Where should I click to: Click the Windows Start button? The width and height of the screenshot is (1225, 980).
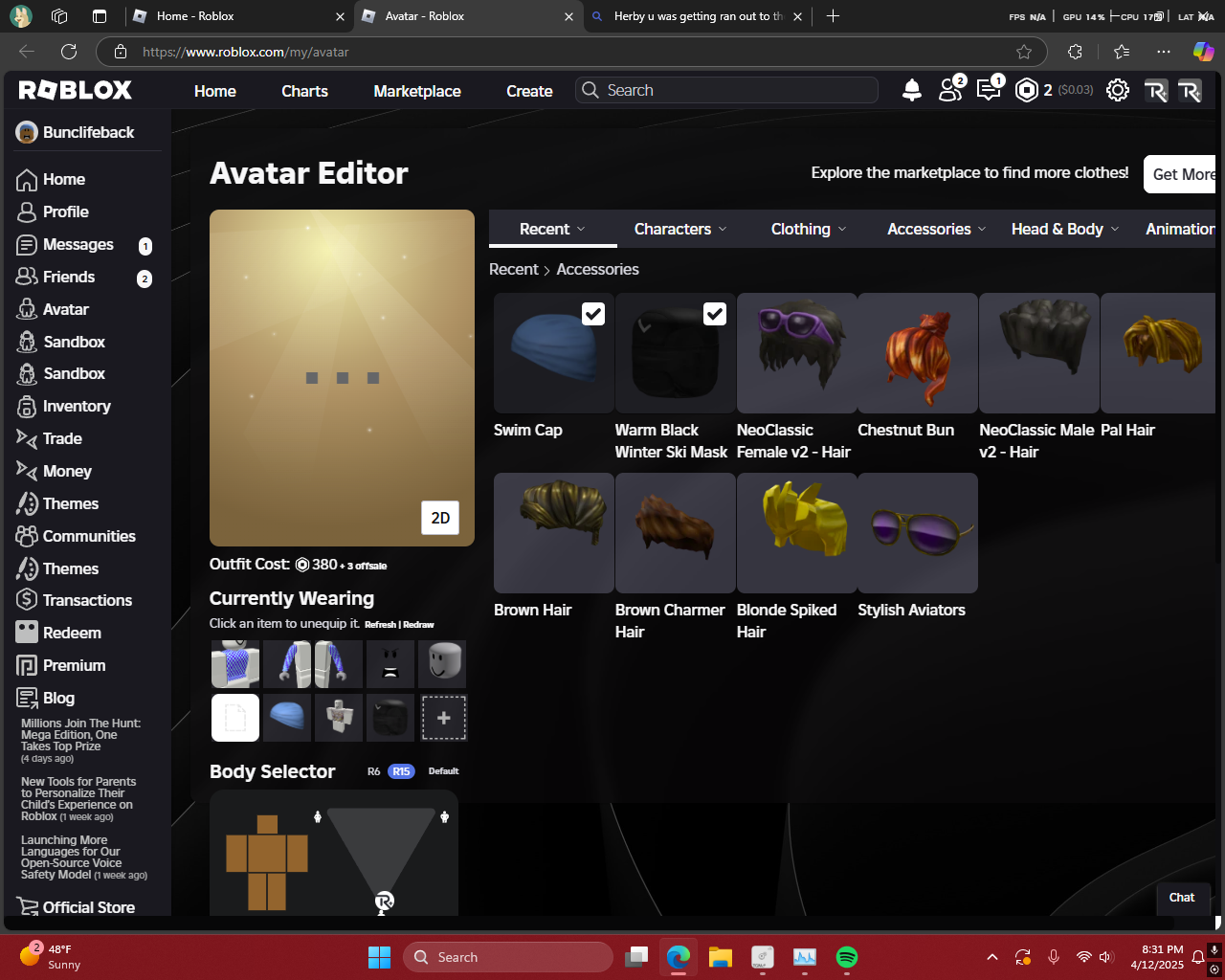(x=380, y=957)
